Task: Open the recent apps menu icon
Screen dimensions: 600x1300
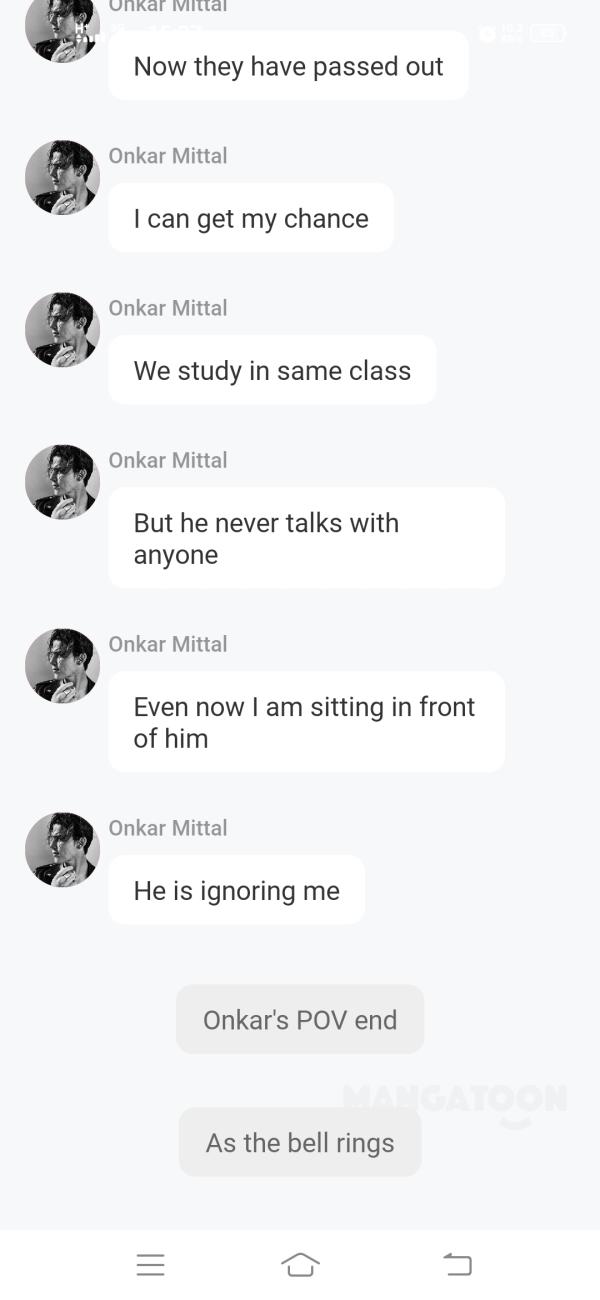Action: tap(150, 1264)
